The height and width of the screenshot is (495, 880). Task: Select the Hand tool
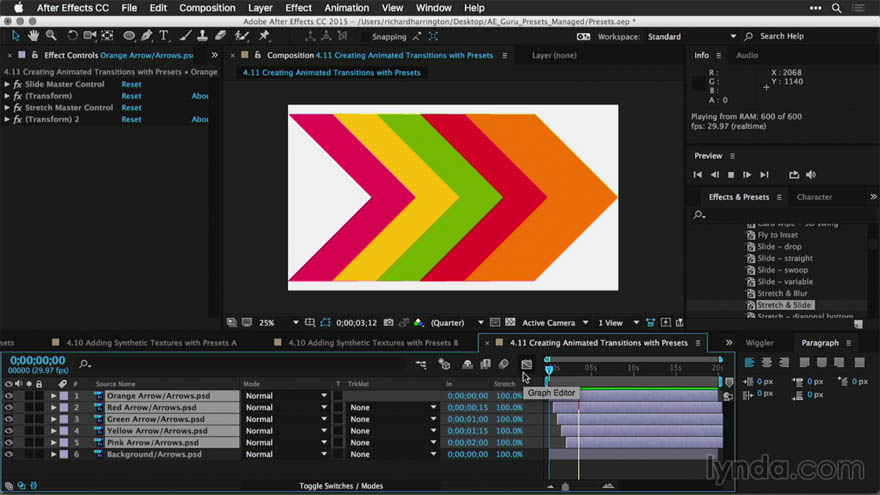coord(34,36)
